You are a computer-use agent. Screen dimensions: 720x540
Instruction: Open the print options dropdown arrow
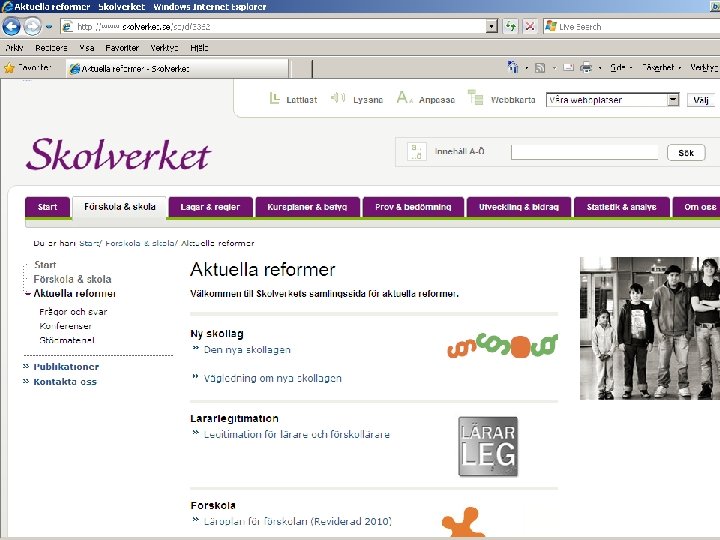pos(600,68)
